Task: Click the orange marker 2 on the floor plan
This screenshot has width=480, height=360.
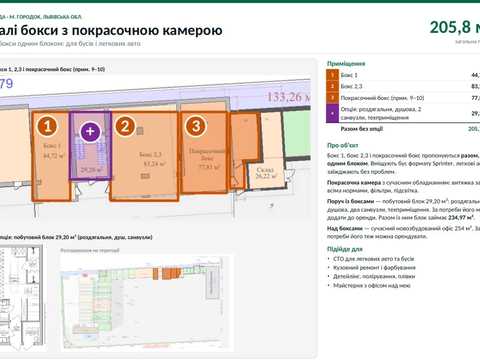Action: coord(125,126)
